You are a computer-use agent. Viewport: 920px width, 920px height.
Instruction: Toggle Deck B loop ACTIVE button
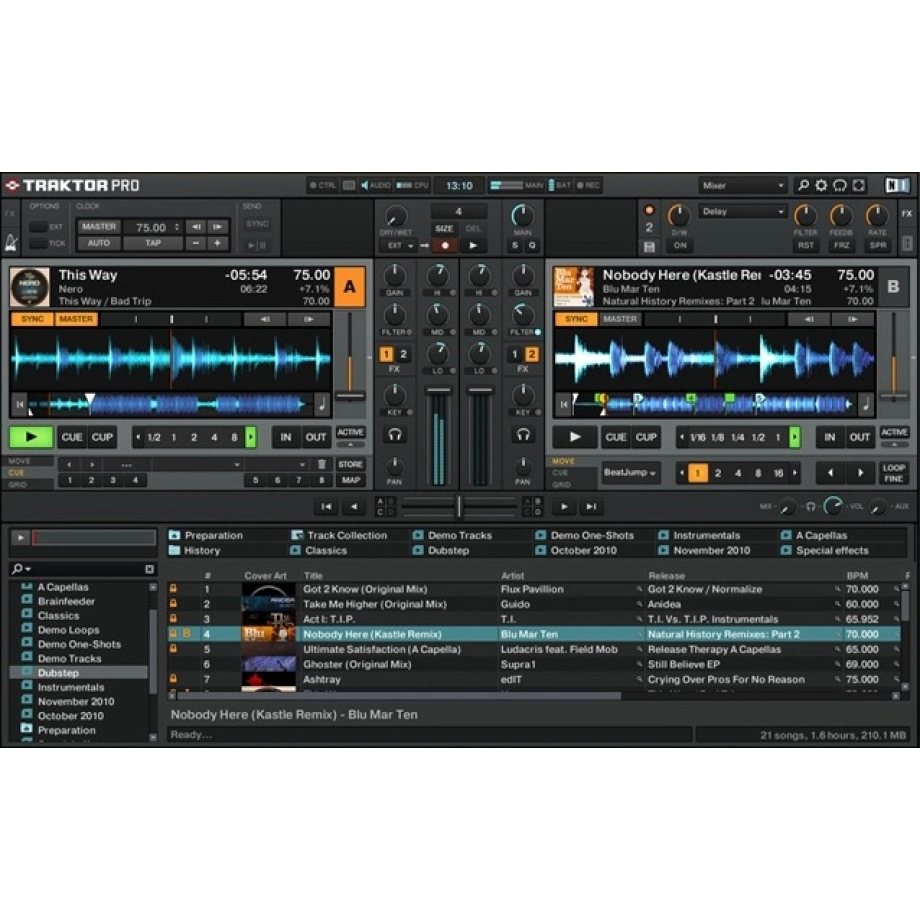(x=894, y=432)
